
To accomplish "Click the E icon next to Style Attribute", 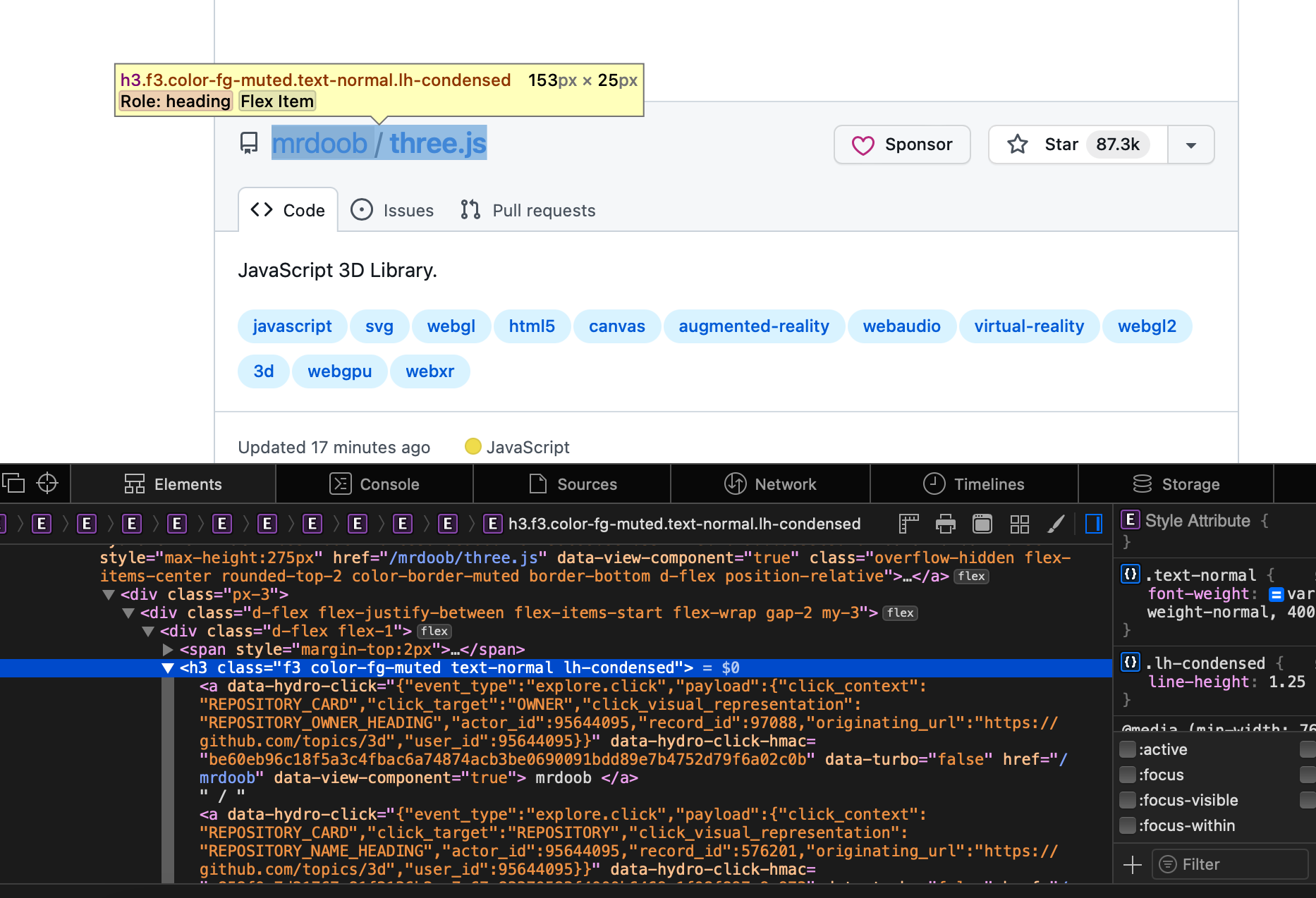I will coord(1130,520).
